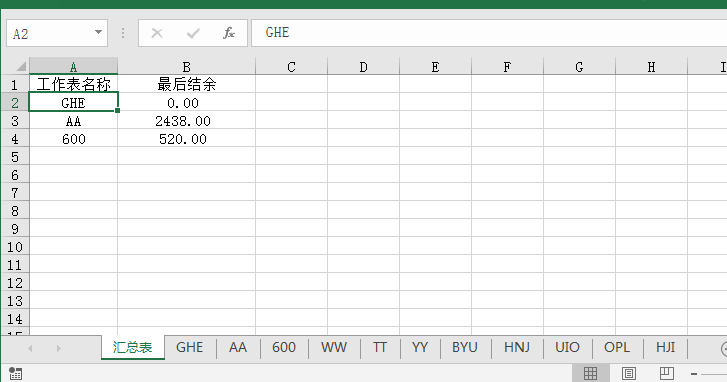Click the formula bar resize handle dots
This screenshot has width=727, height=382.
123,33
